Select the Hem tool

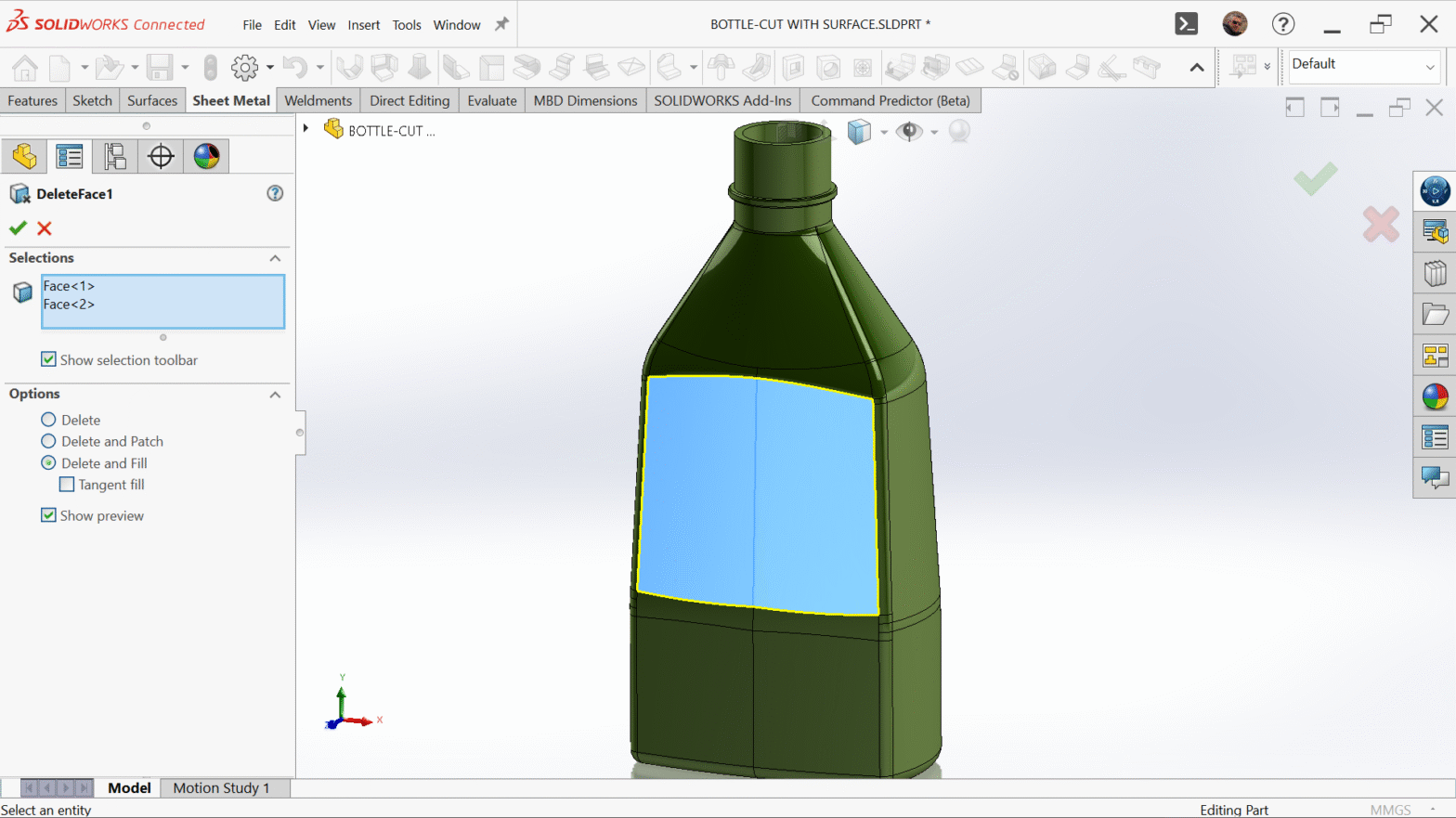(526, 67)
